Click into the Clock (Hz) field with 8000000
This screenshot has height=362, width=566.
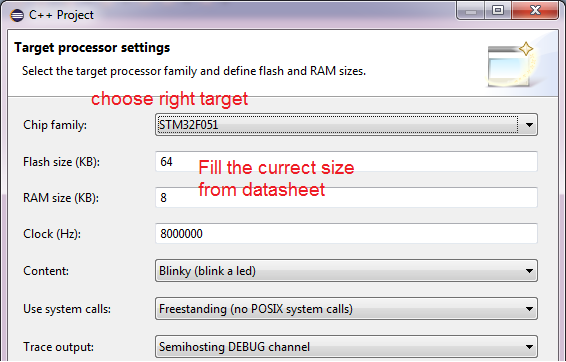click(x=346, y=234)
